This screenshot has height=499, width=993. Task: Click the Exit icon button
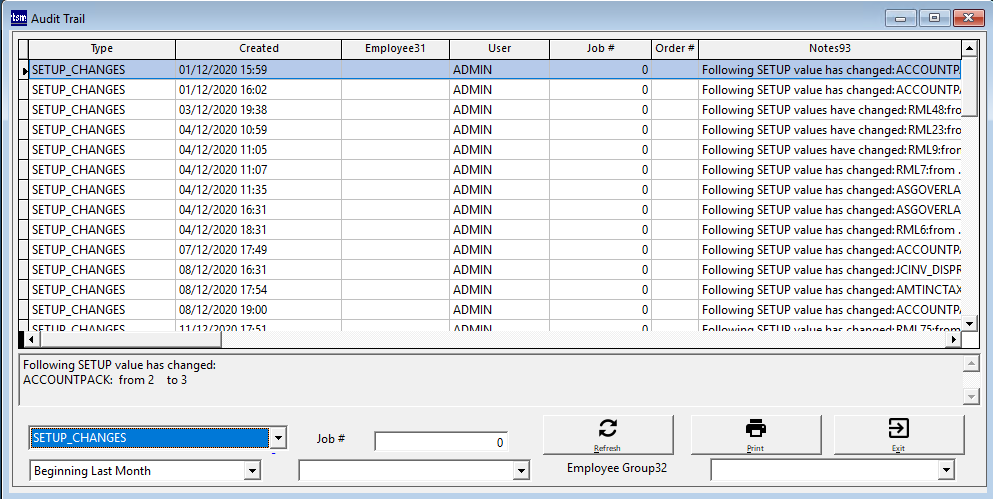click(x=898, y=435)
